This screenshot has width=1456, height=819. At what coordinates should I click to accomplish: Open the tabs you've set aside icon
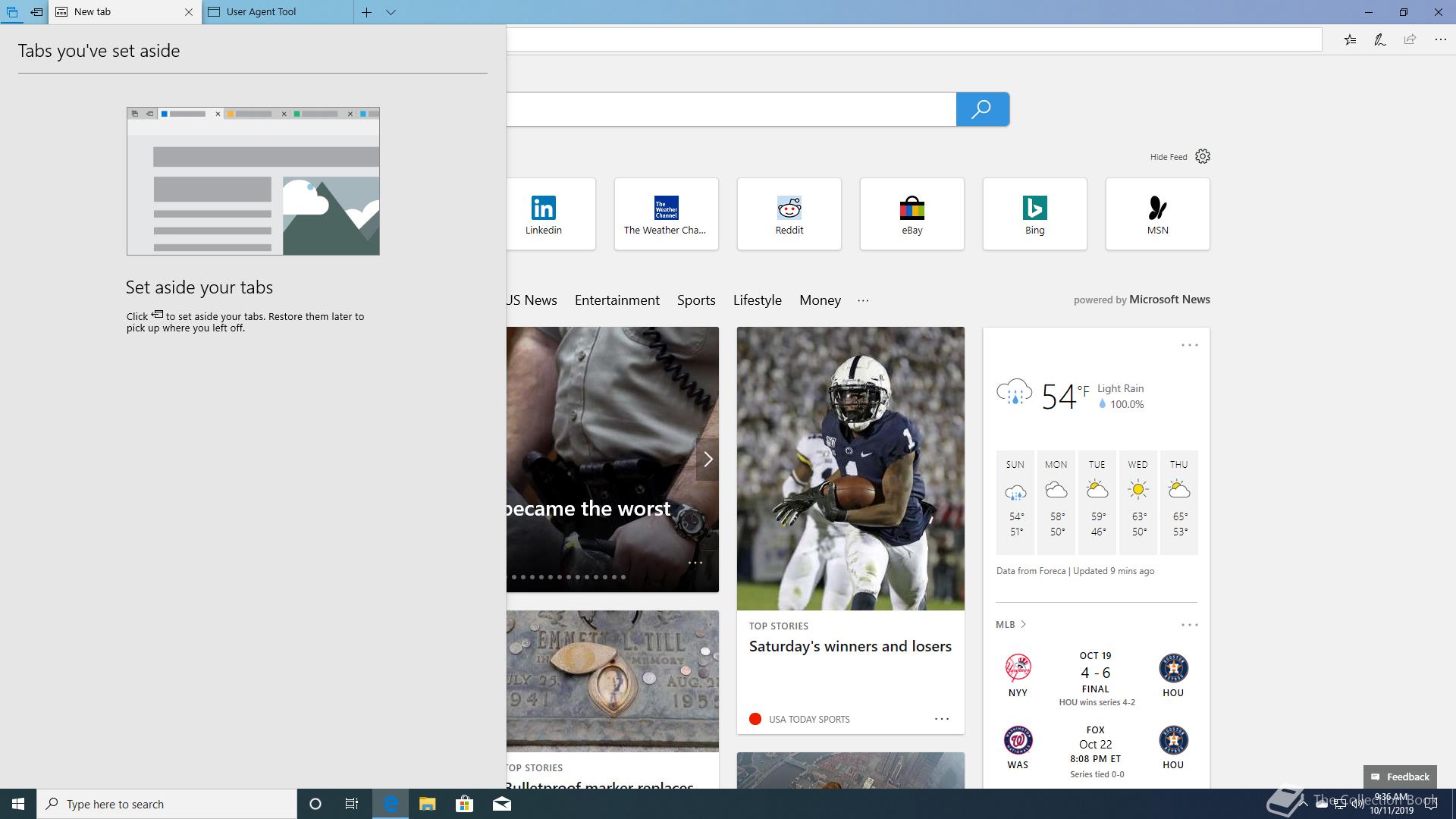point(12,12)
